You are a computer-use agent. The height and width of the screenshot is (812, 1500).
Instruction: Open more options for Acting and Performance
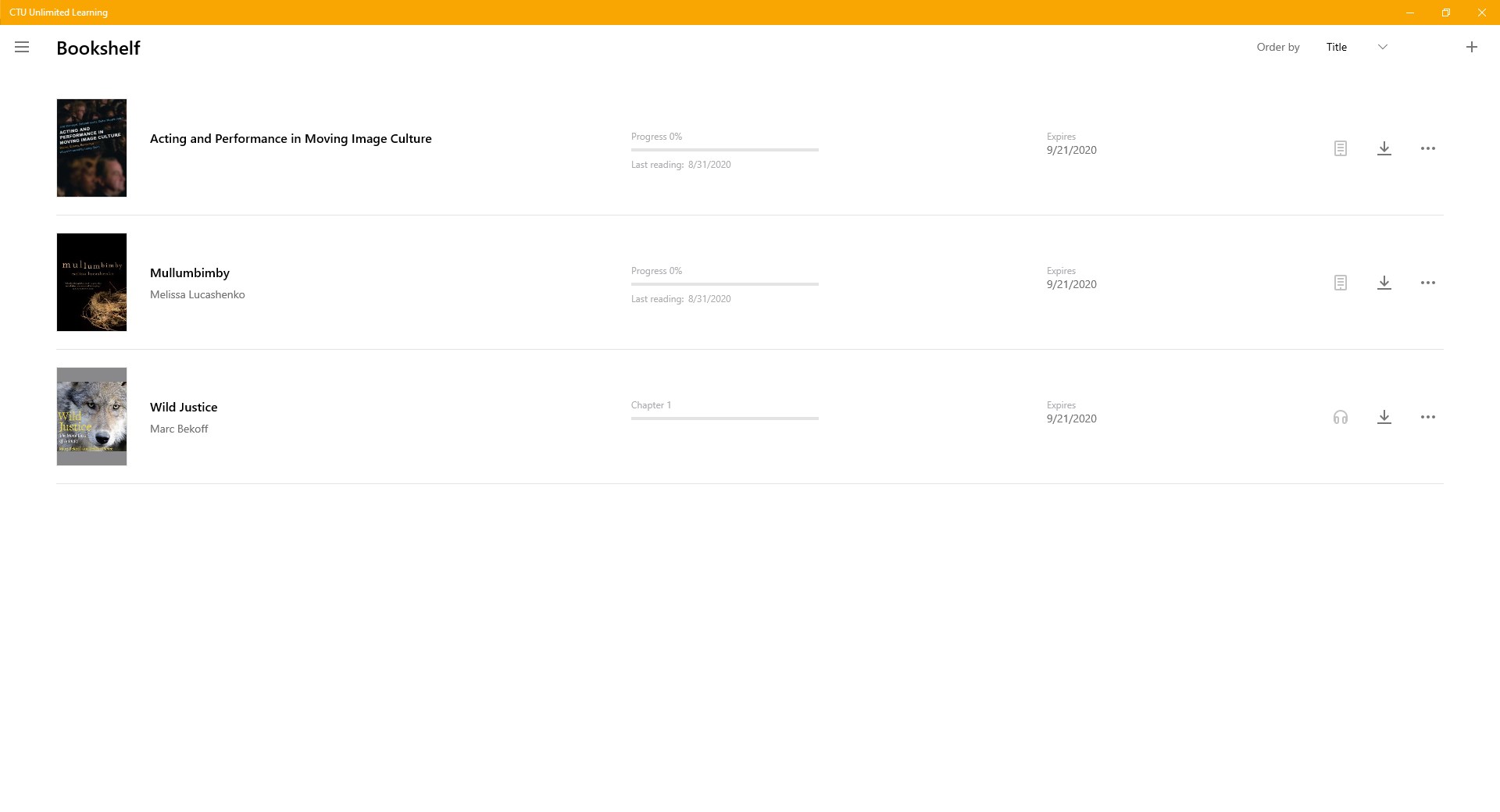pyautogui.click(x=1429, y=148)
